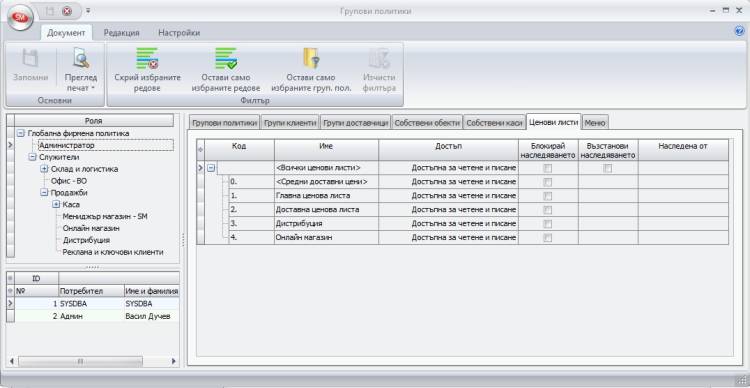This screenshot has height=388, width=750.
Task: Switch to Групи доставчици tab
Action: pos(355,123)
